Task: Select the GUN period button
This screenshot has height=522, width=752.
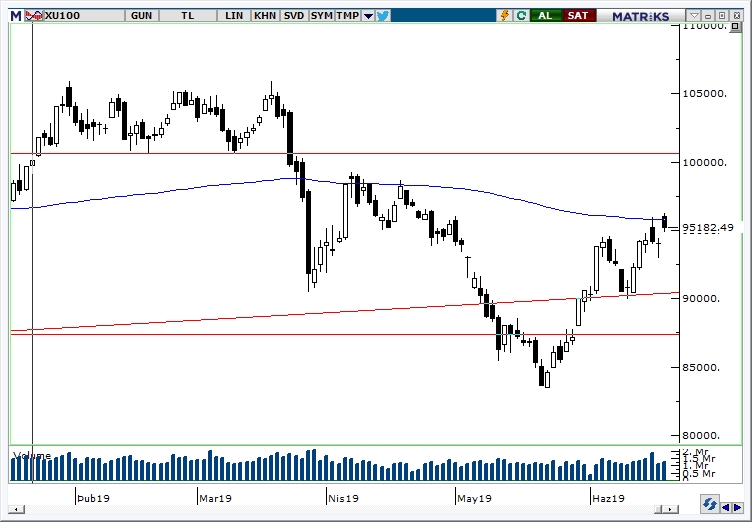Action: pos(141,16)
